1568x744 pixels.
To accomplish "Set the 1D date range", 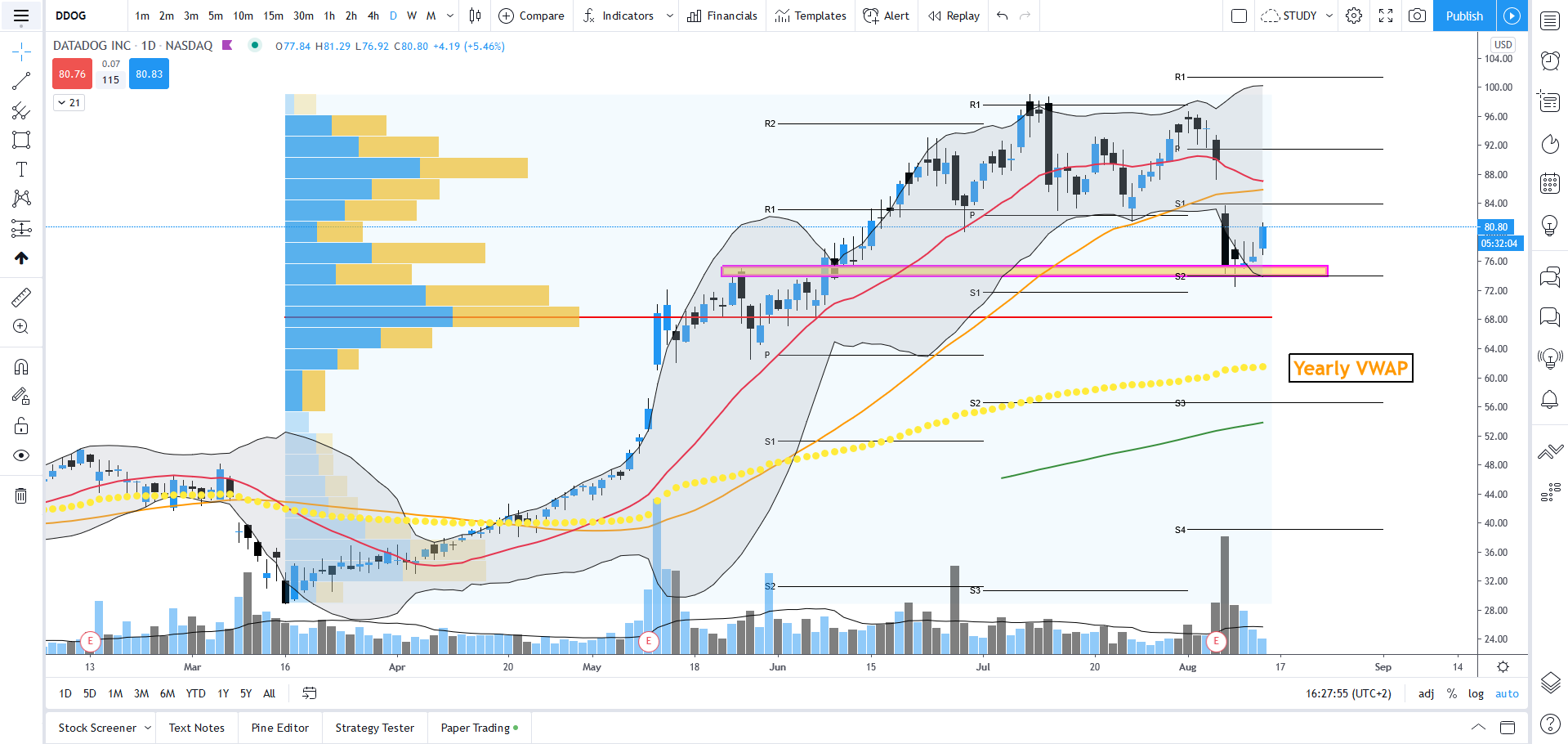I will coord(65,693).
